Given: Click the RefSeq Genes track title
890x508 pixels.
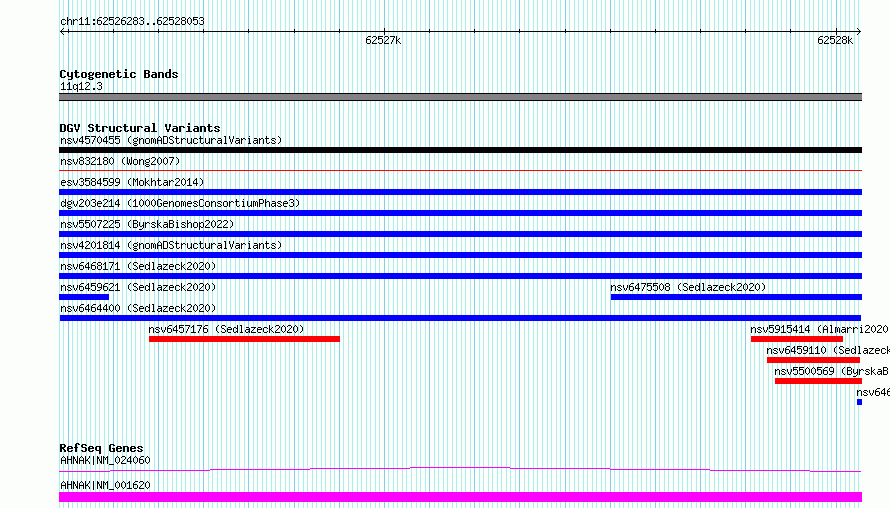Looking at the screenshot, I should click(x=101, y=448).
